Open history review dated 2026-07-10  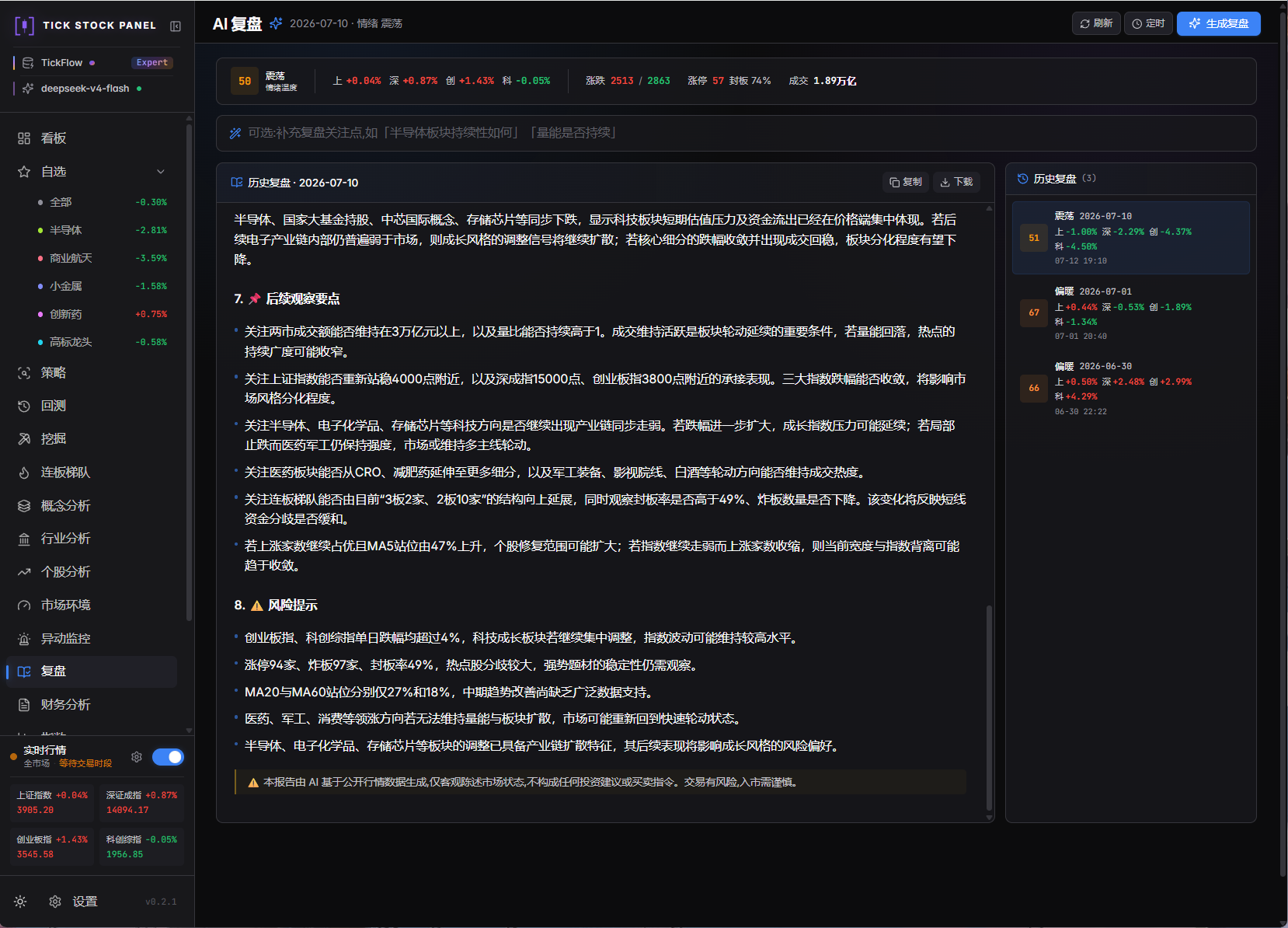tap(1130, 238)
